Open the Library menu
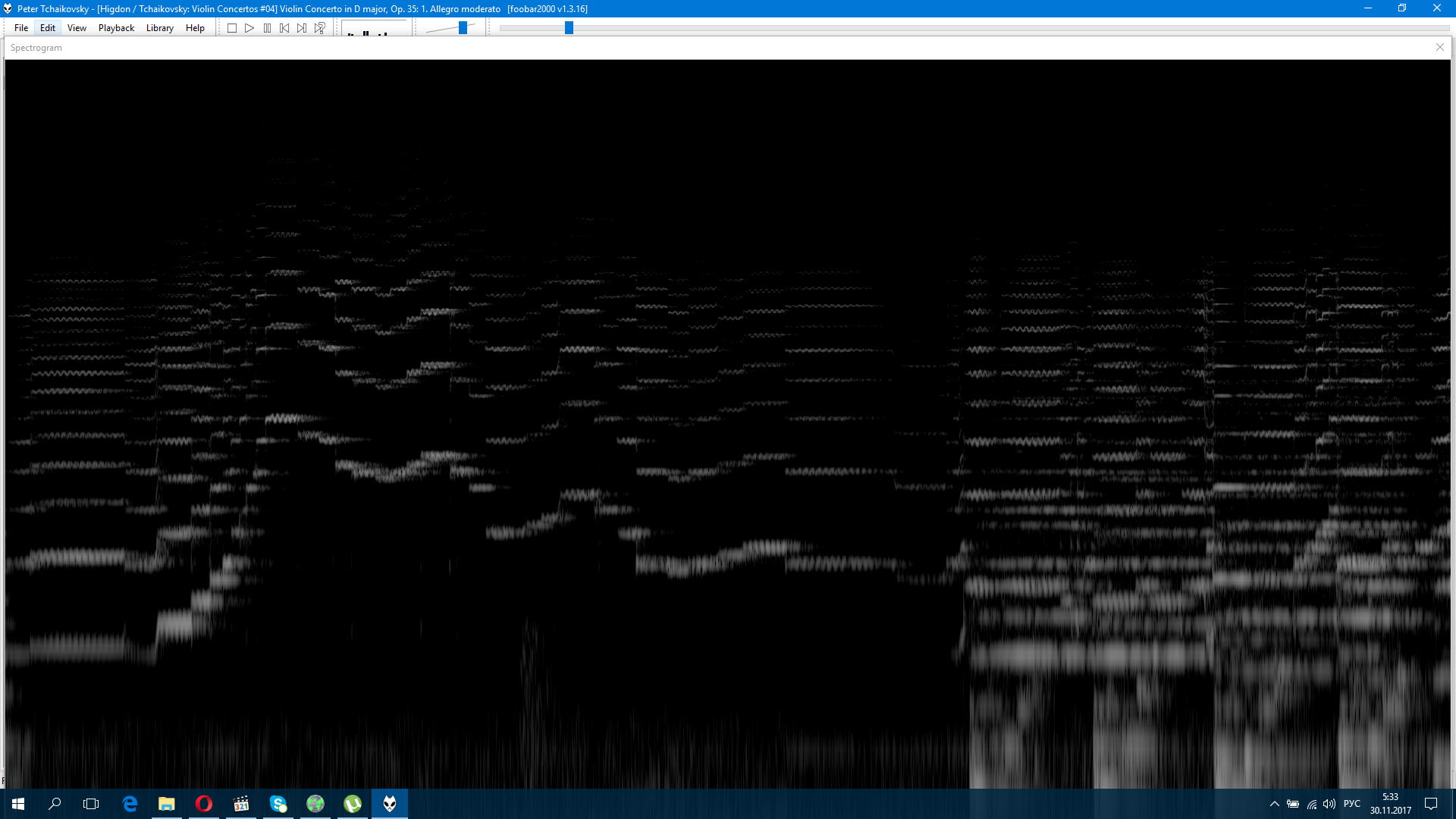Viewport: 1456px width, 819px height. click(x=160, y=28)
